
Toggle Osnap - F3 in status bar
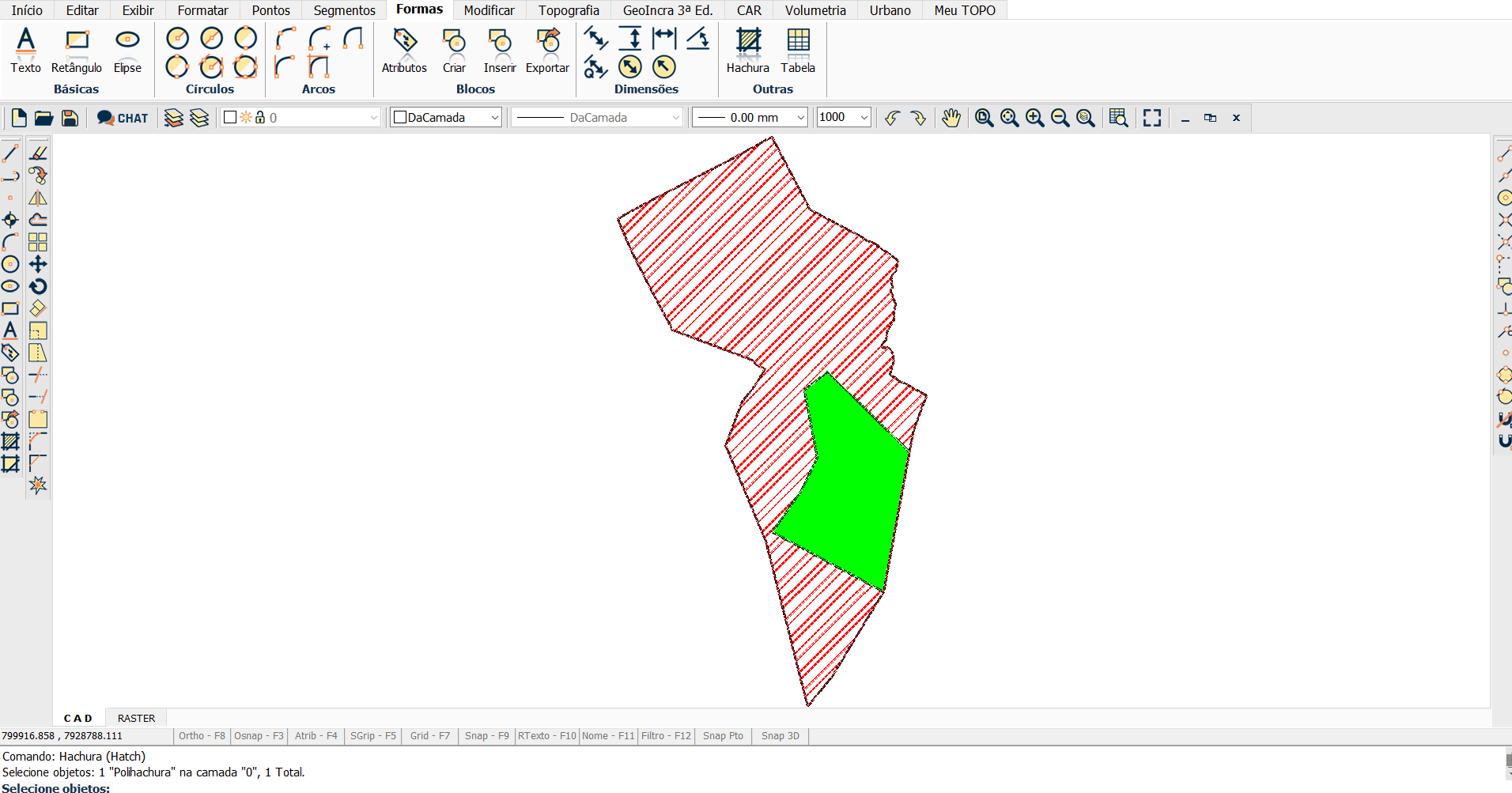pos(259,736)
